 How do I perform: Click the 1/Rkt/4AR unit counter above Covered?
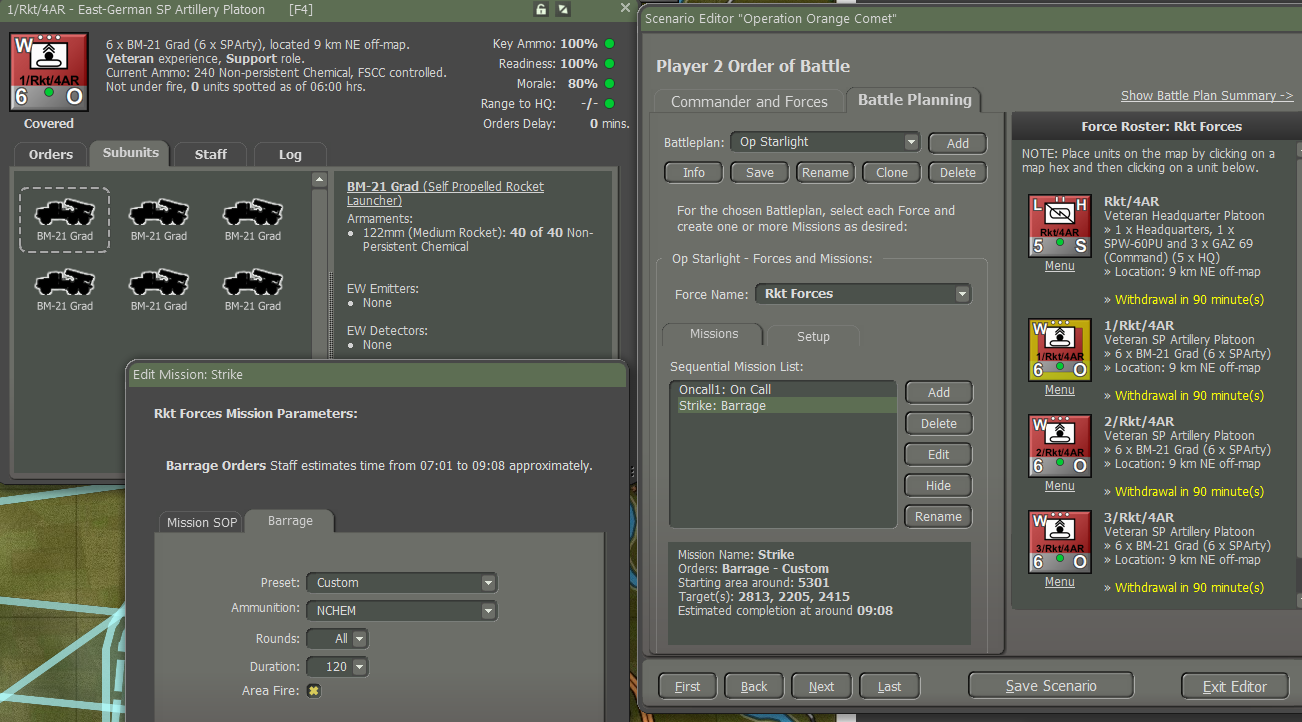[x=49, y=72]
